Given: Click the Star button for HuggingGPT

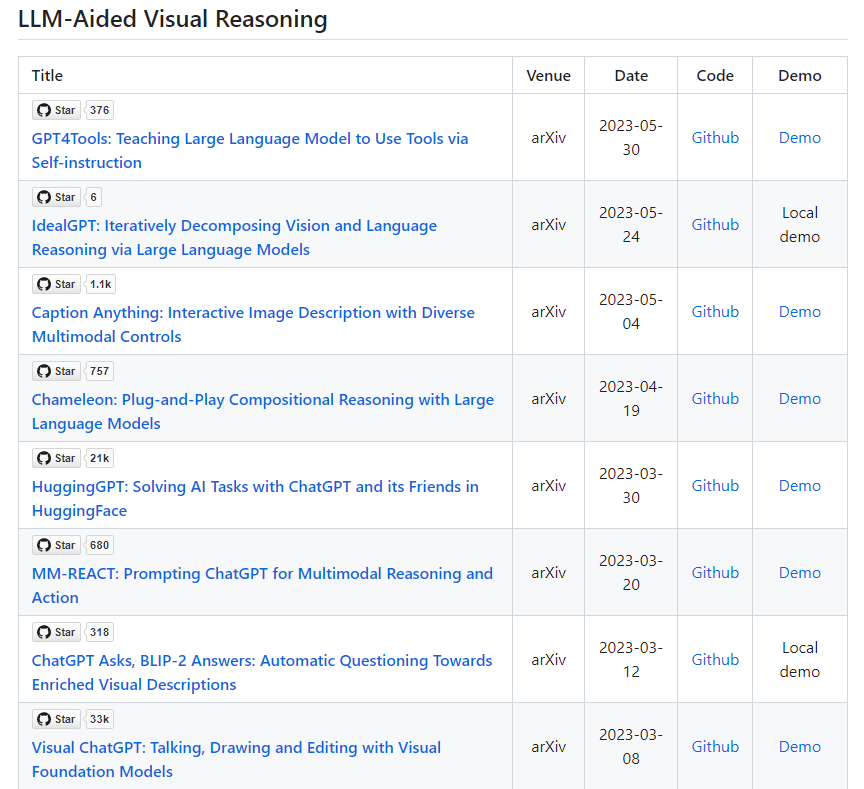Looking at the screenshot, I should (56, 458).
